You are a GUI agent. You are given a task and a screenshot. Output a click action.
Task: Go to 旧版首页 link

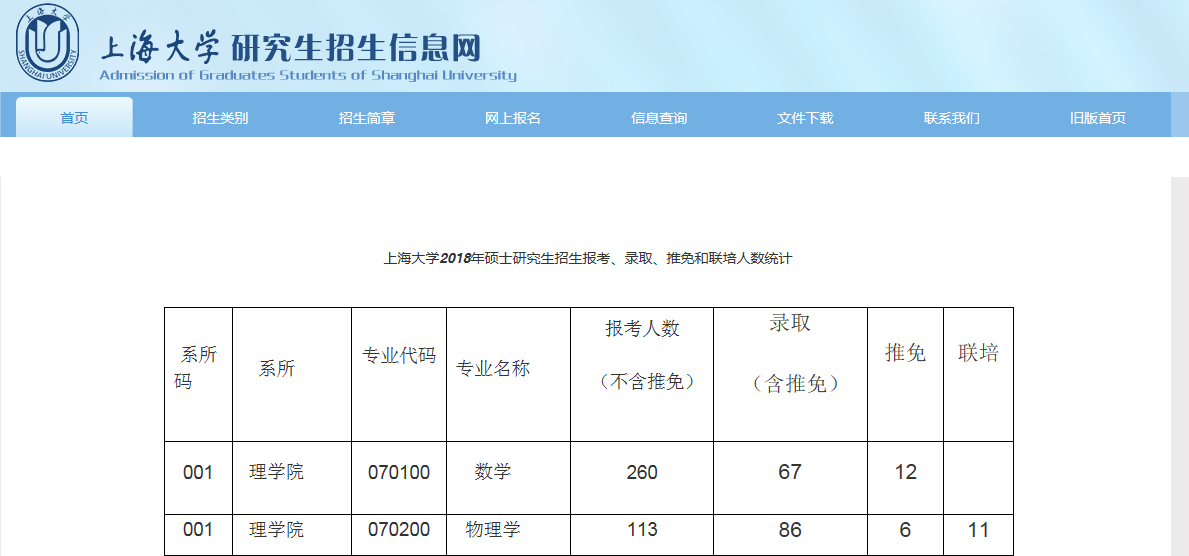pos(1098,118)
